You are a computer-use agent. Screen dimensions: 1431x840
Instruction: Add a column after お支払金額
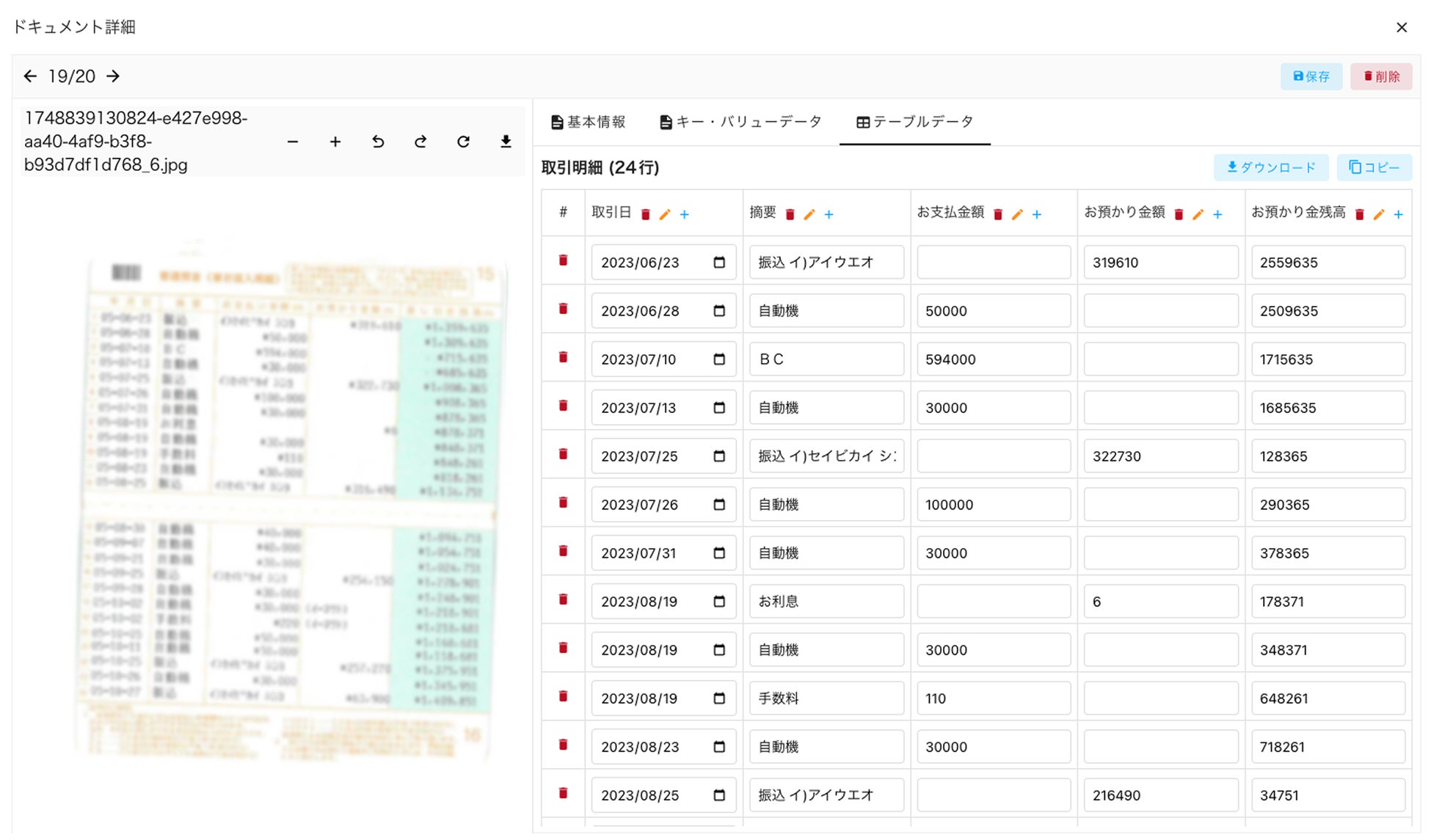point(1036,214)
